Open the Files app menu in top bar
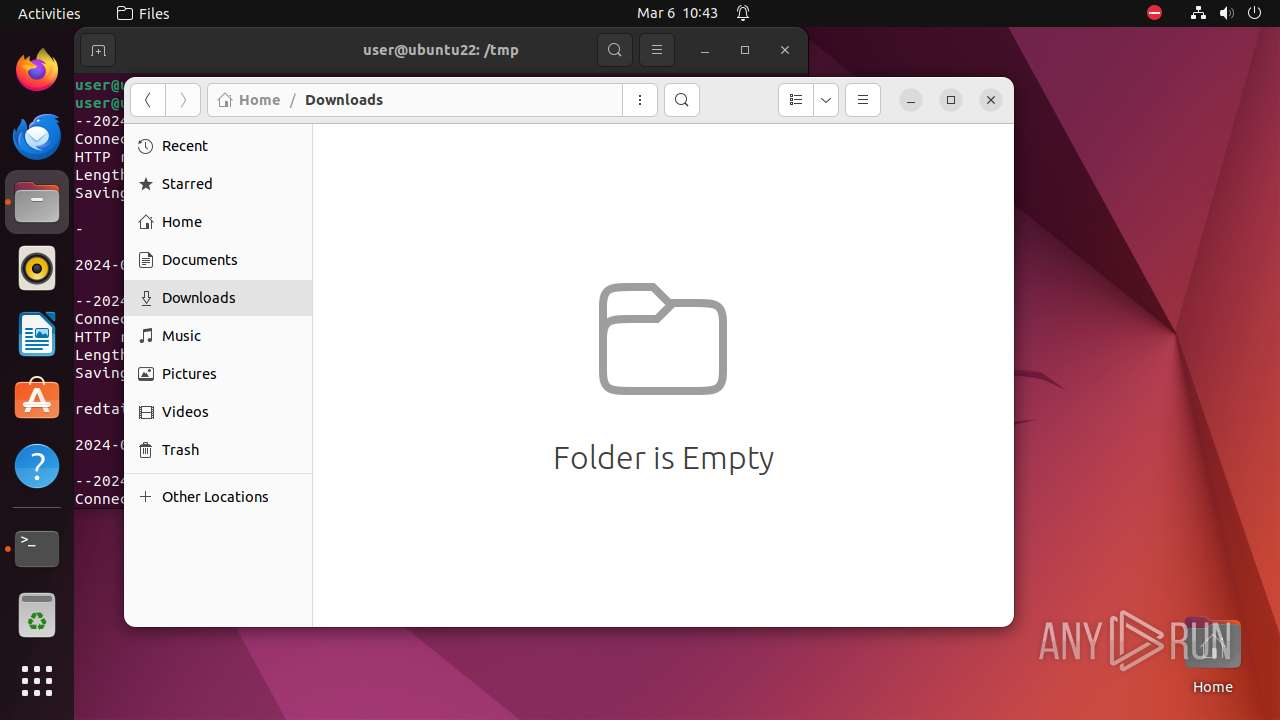The width and height of the screenshot is (1280, 720). coord(143,13)
